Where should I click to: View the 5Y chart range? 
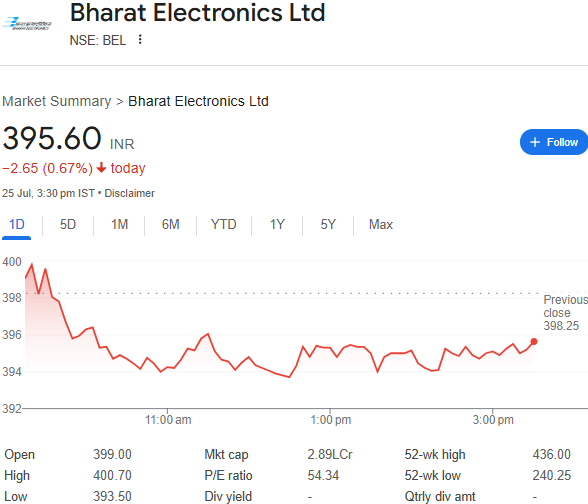(328, 225)
